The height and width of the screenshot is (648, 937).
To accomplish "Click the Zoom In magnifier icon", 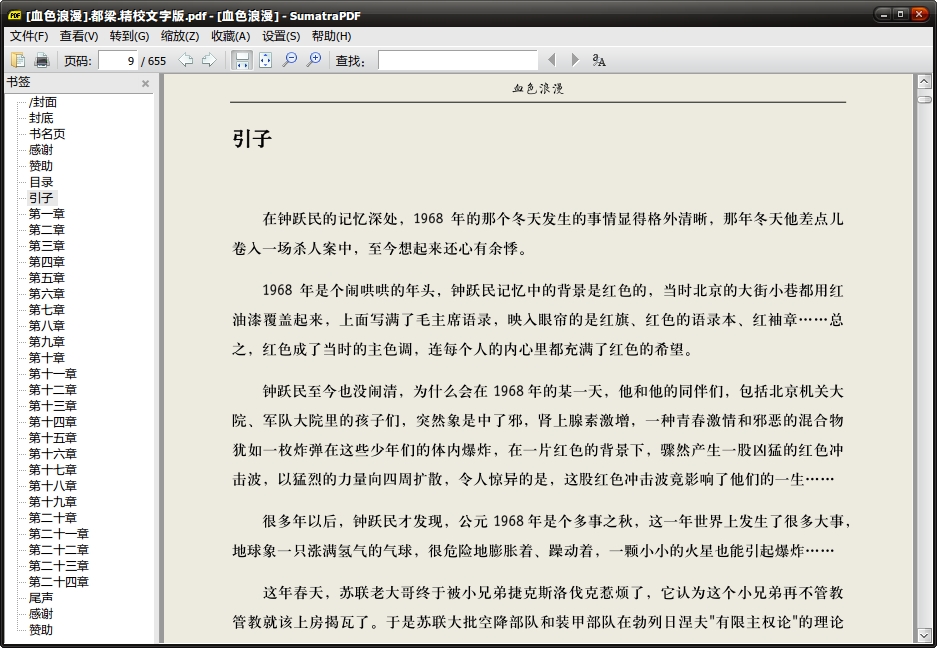I will (x=314, y=60).
